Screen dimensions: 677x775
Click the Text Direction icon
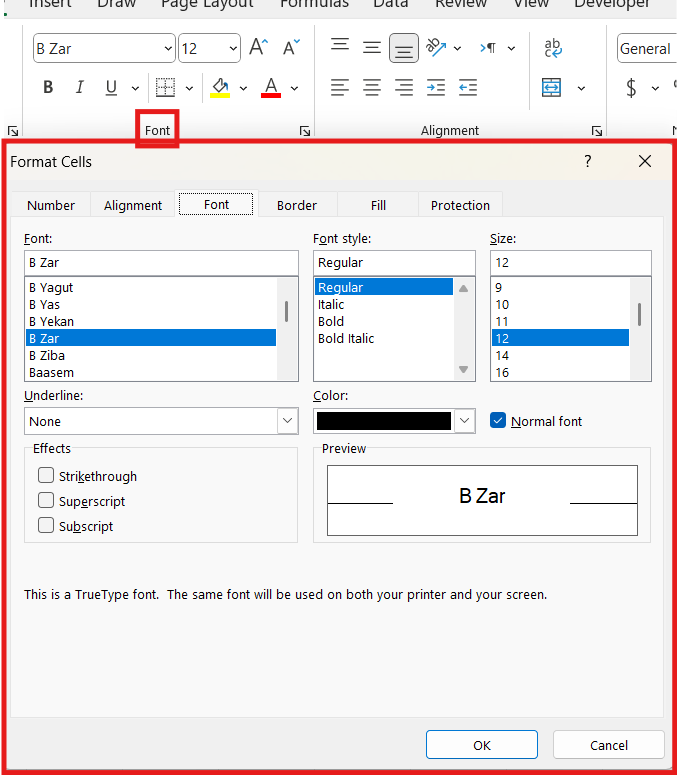coord(488,47)
